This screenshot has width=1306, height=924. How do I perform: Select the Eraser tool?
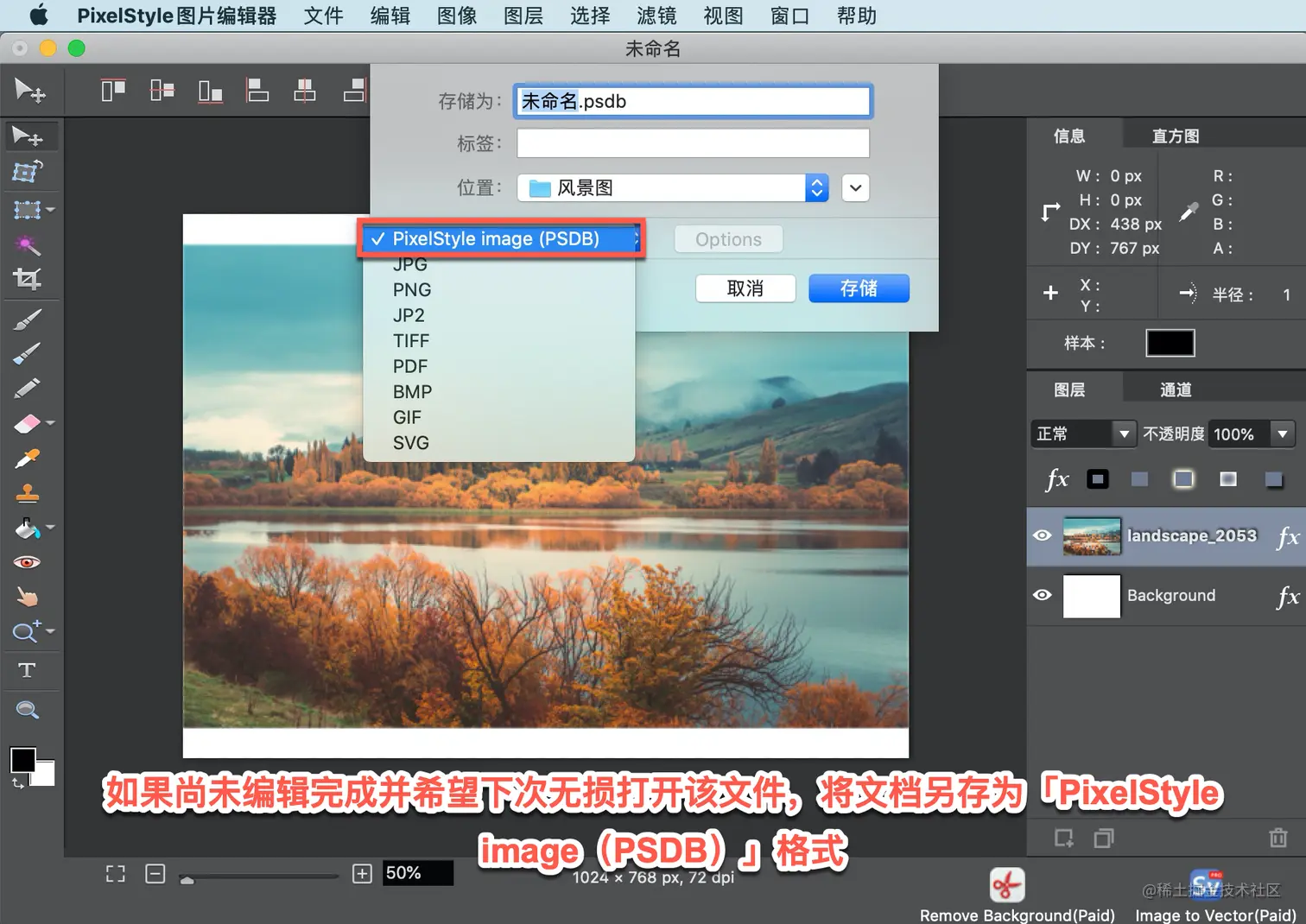28,423
